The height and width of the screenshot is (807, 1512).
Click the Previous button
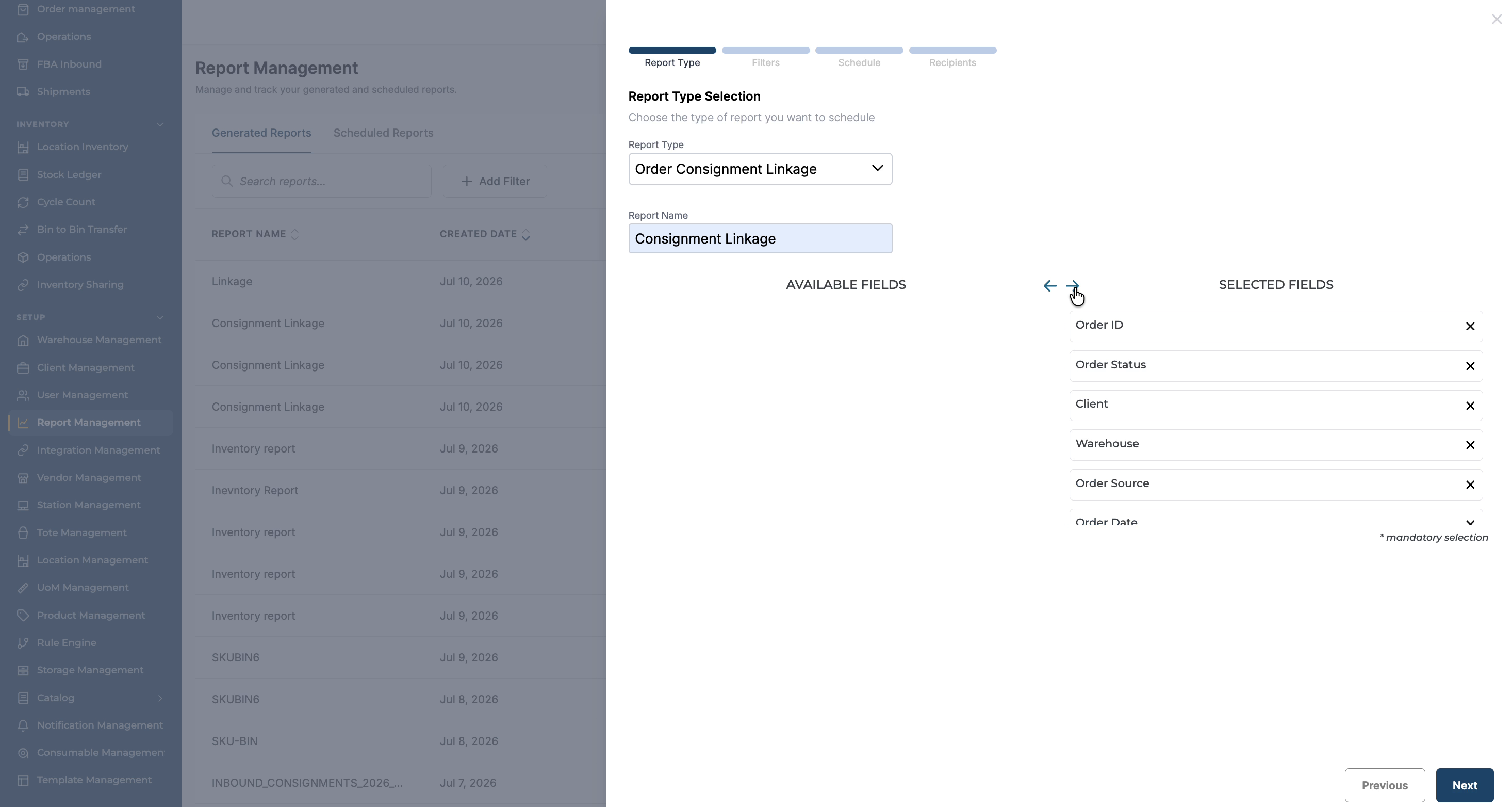1385,785
